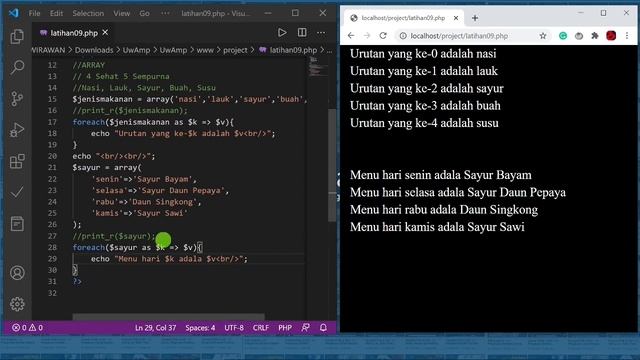Screen dimensions: 640x360
Task: Open the errors and warnings status indicator
Action: tap(27, 328)
